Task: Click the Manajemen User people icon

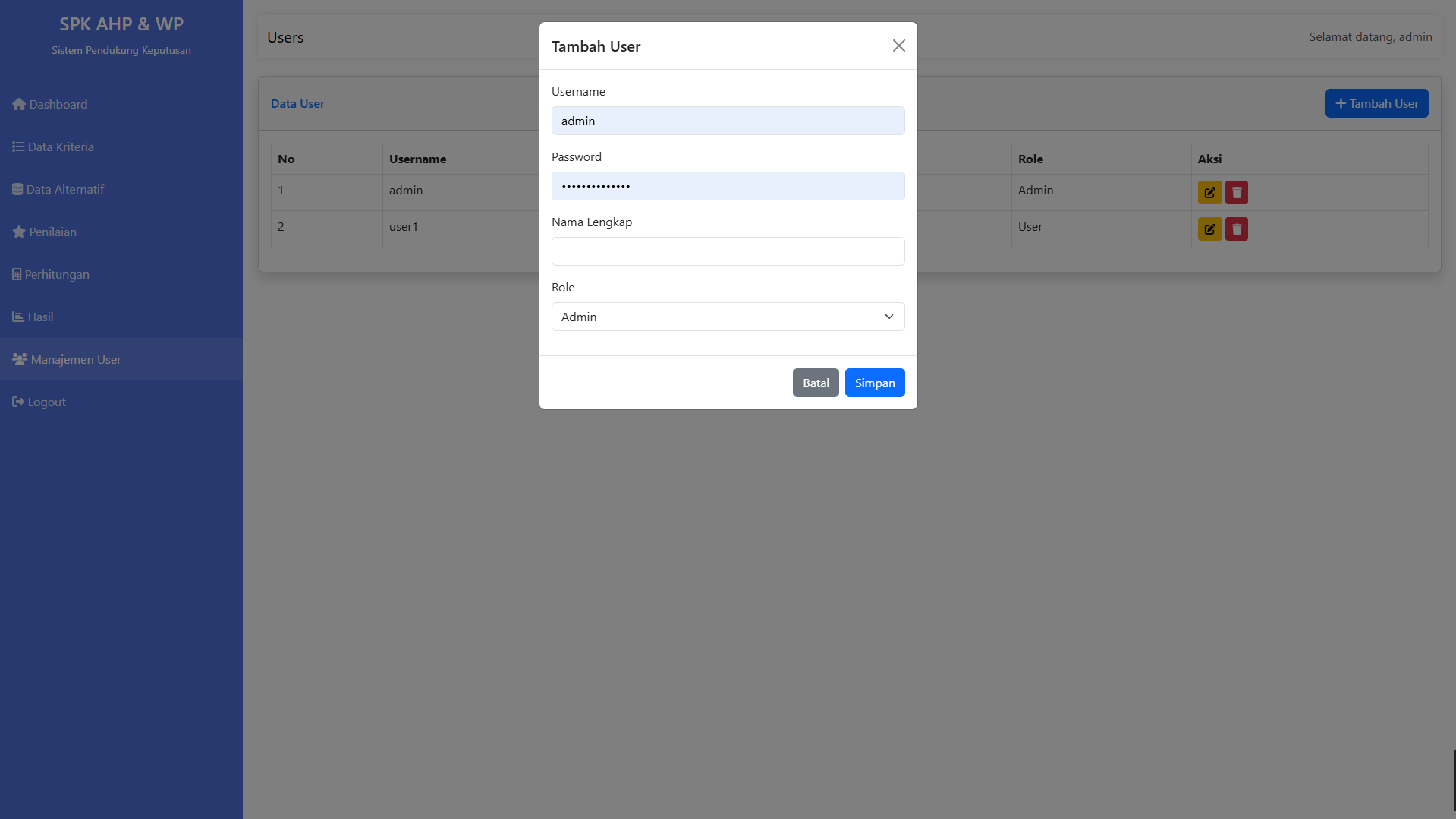Action: [x=20, y=359]
